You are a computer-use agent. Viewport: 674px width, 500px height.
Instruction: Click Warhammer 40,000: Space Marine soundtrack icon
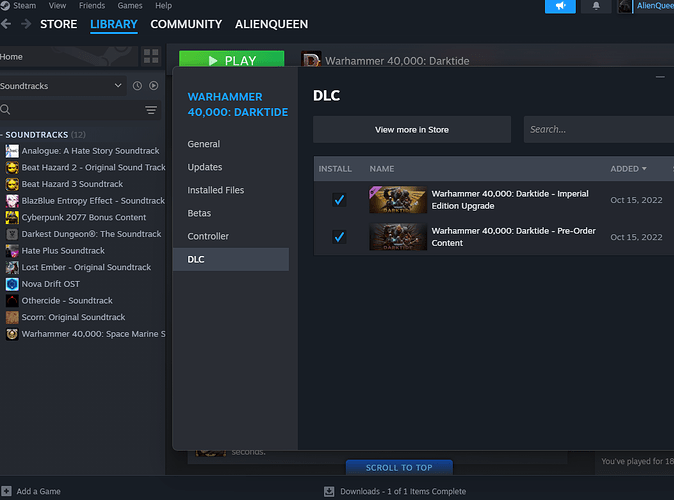[x=12, y=334]
